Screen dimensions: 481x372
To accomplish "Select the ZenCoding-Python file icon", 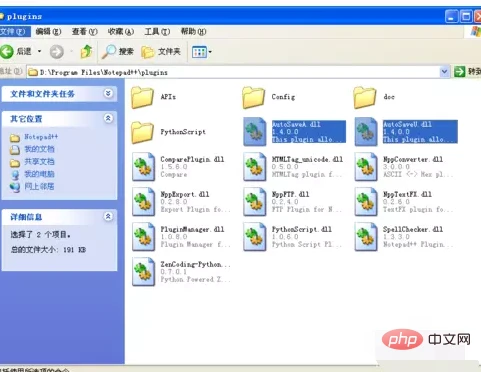I will click(144, 272).
